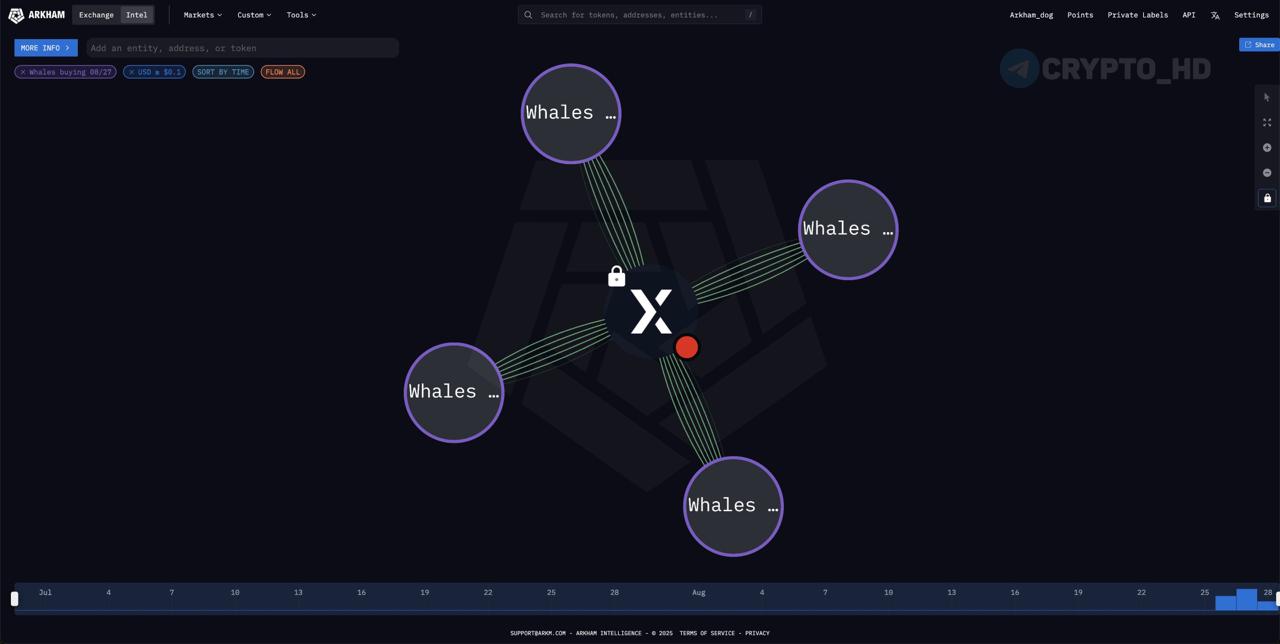Screen dimensions: 1280x644
Task: Go to Private Labels
Action: pyautogui.click(x=1137, y=15)
